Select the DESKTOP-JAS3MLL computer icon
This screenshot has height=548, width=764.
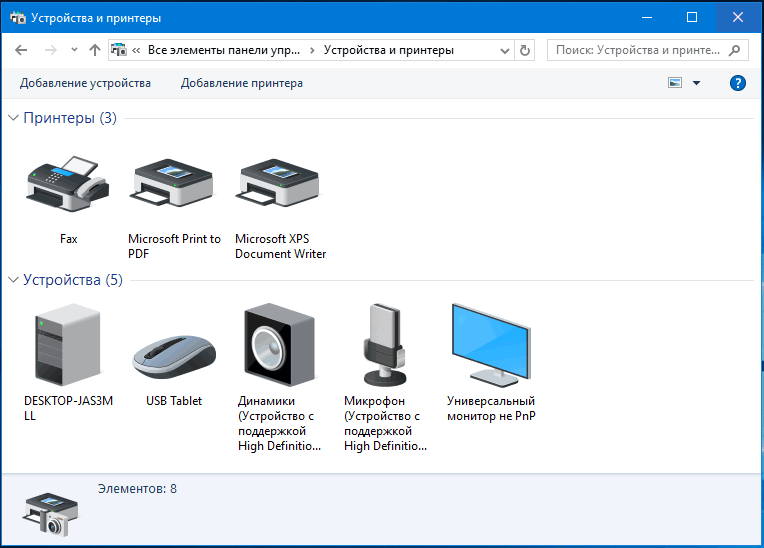click(68, 344)
